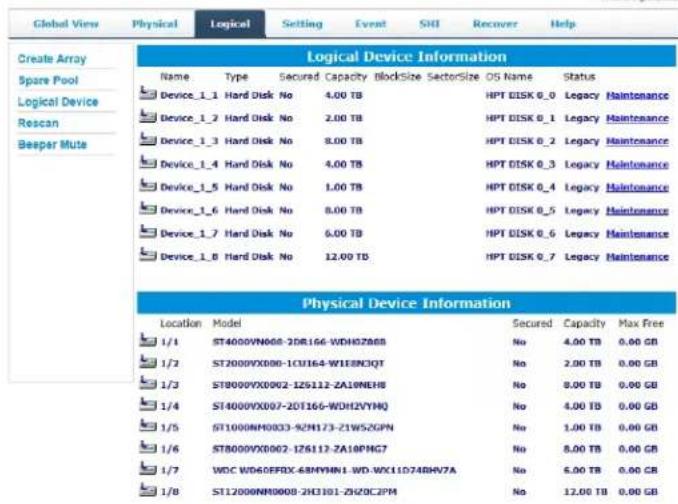The height and width of the screenshot is (504, 678).
Task: Click the 12.00 TB capacity of Device_1_8
Action: (347, 257)
